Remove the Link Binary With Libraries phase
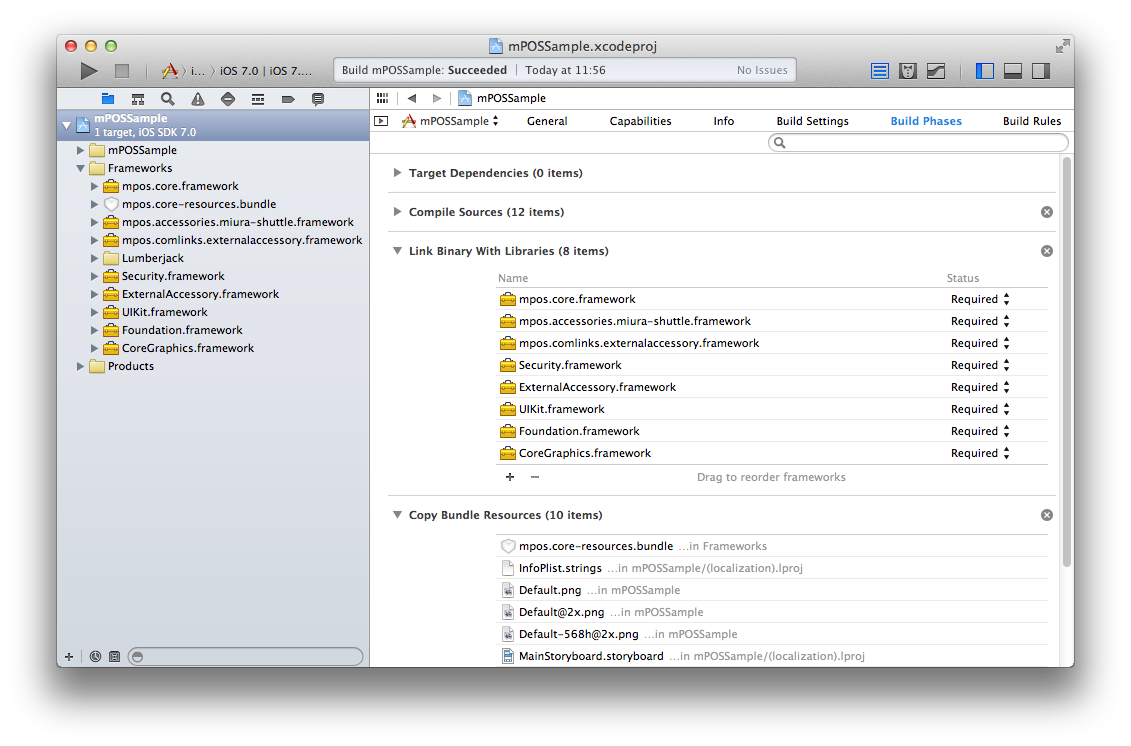Image resolution: width=1131 pixels, height=746 pixels. pos(1047,251)
